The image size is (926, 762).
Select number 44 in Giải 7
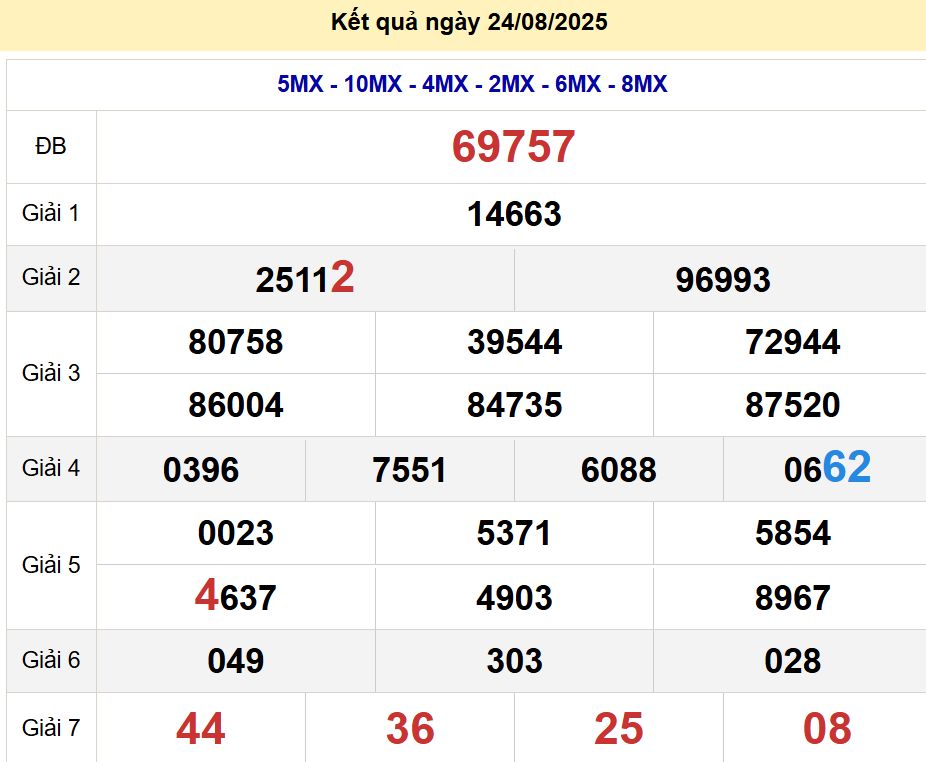click(x=200, y=728)
